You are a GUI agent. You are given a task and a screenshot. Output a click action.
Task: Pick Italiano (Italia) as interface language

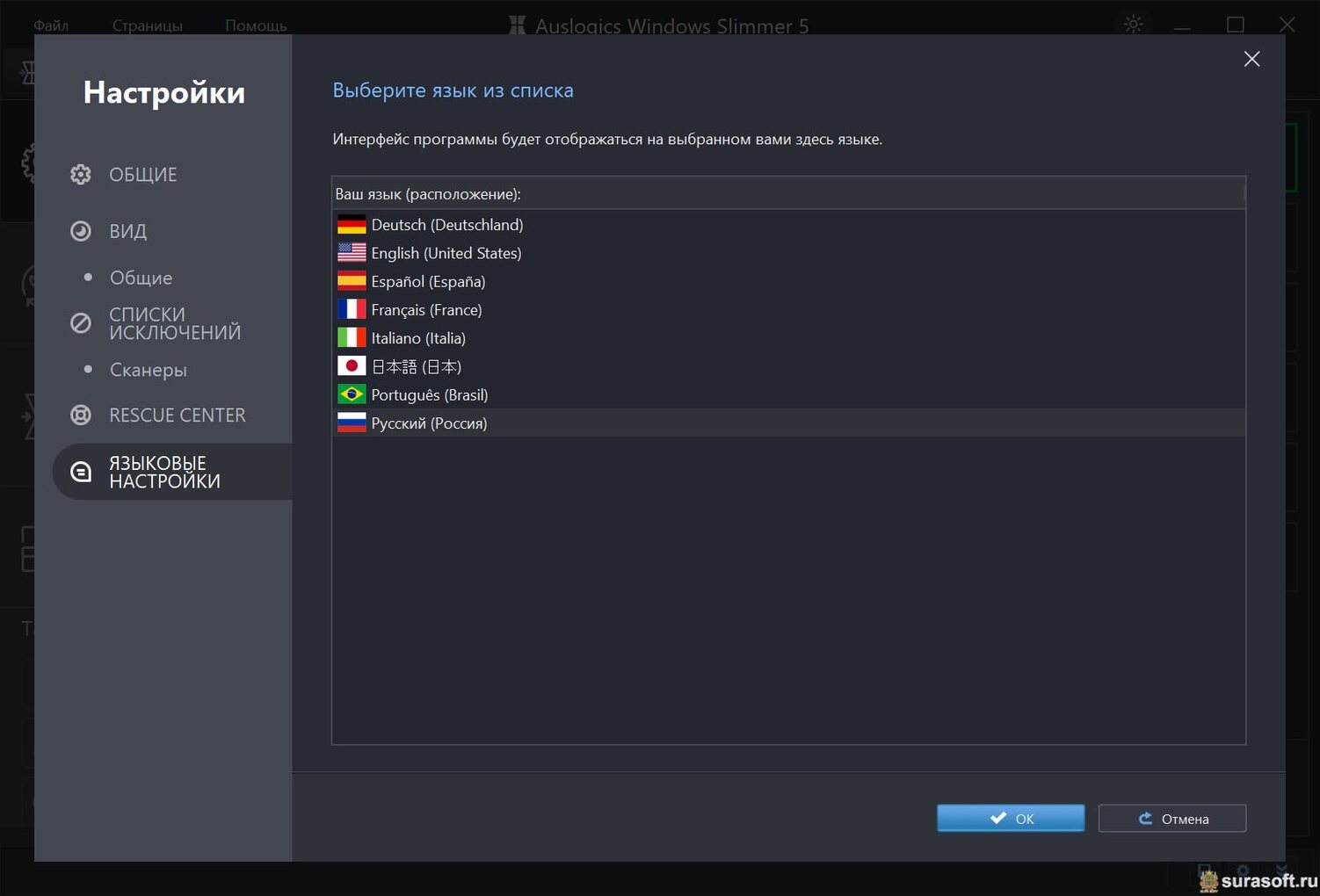coord(788,337)
